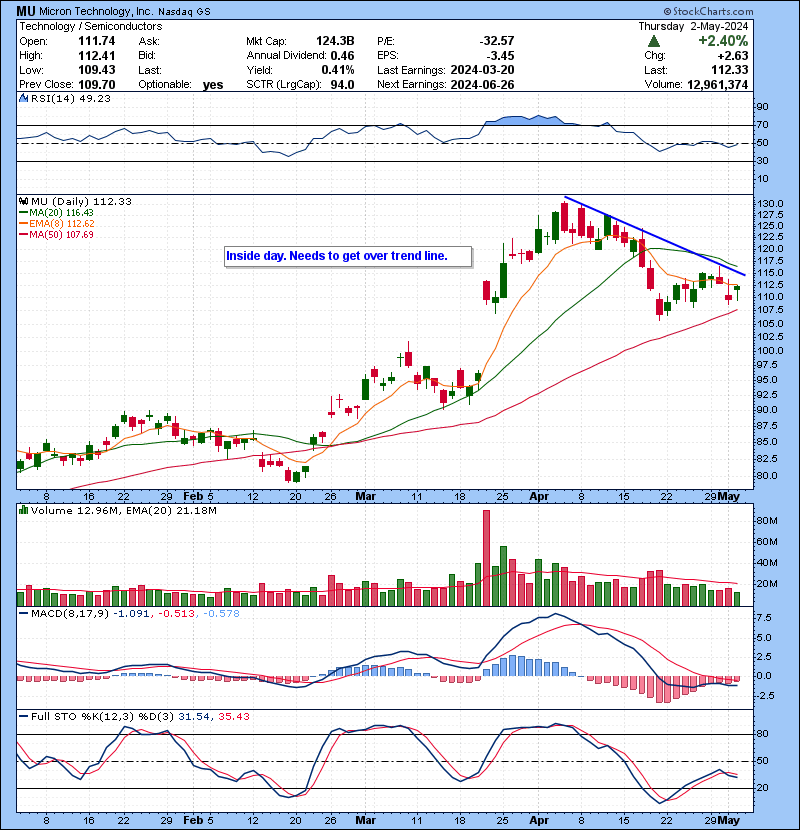
Task: Select the MU ticker symbol in the header
Action: click(26, 11)
